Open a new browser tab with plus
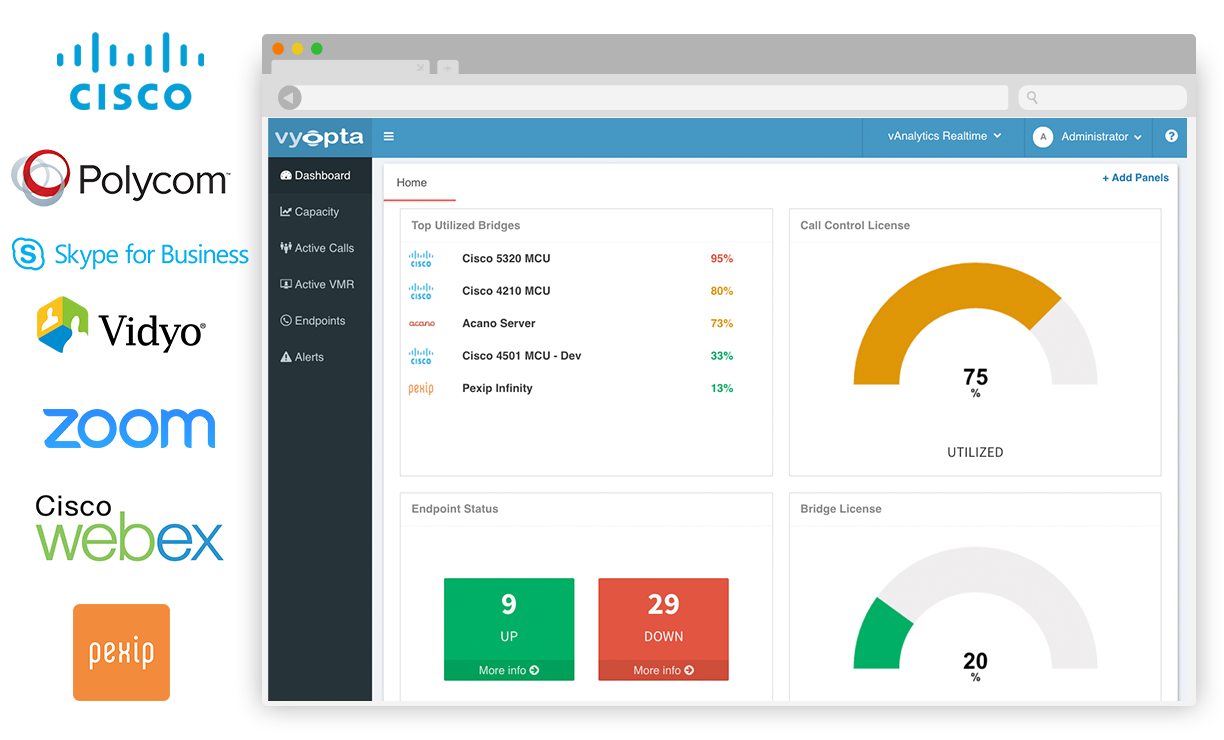The image size is (1224, 740). tap(448, 68)
